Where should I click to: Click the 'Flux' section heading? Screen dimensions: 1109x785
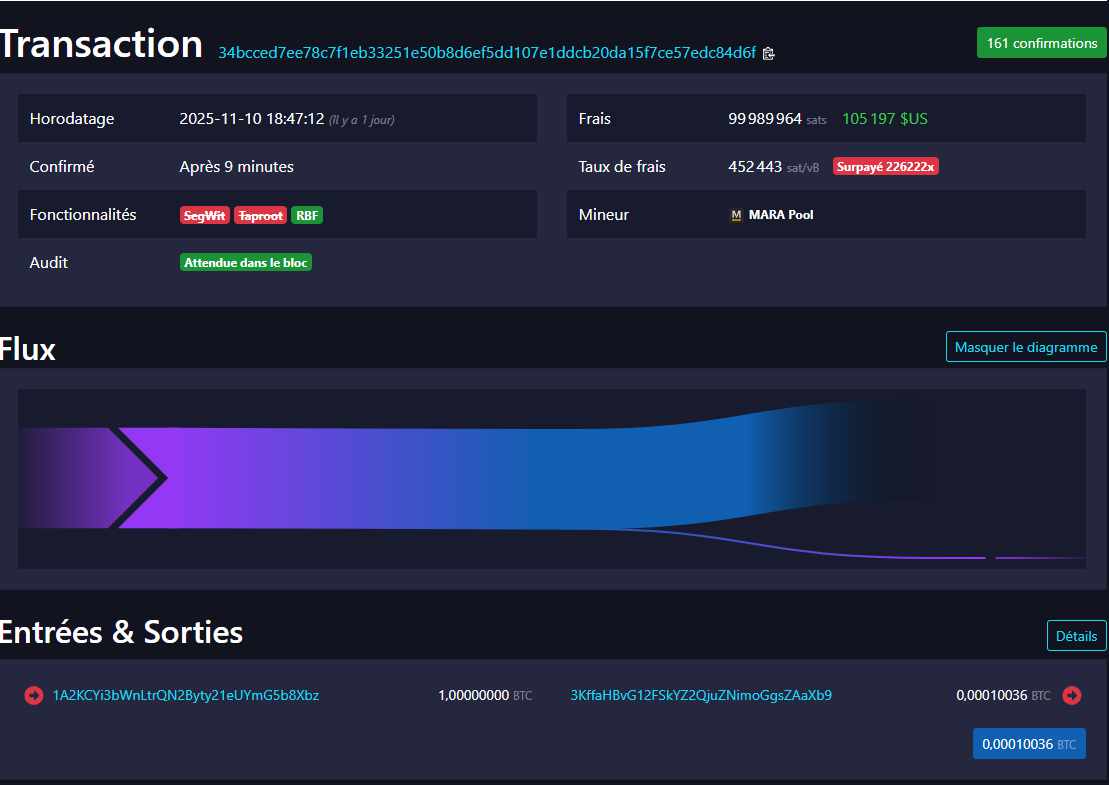point(27,349)
